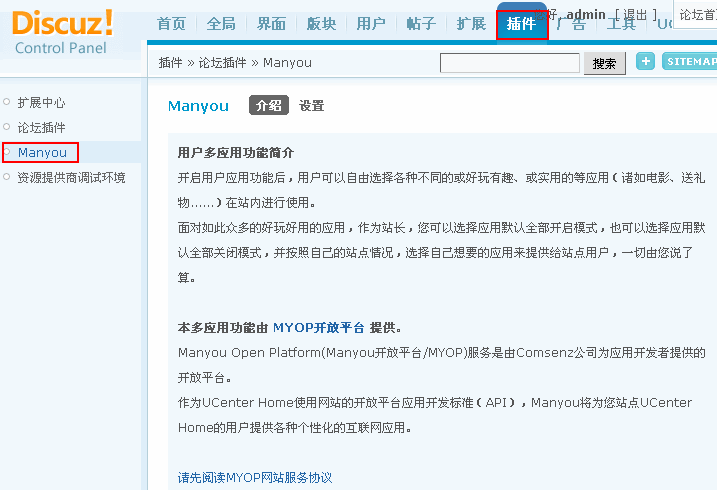Click the 搜索 search button
Image resolution: width=717 pixels, height=490 pixels.
pos(605,63)
